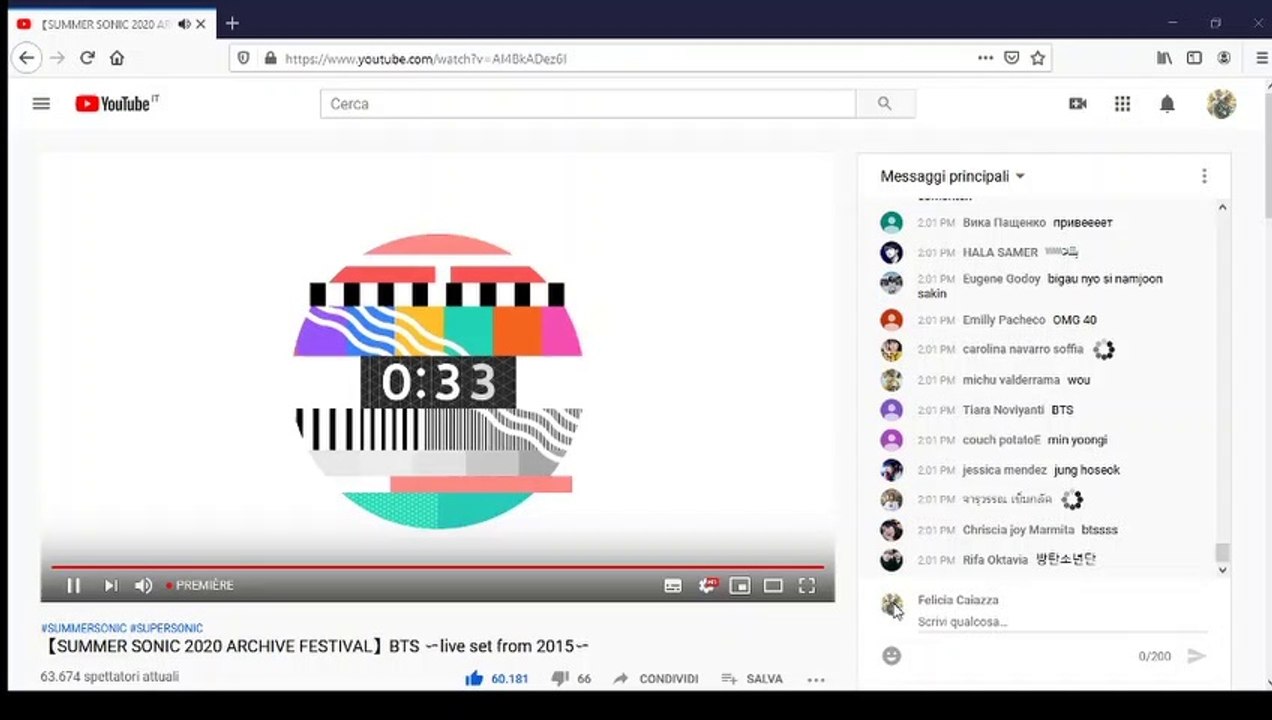
Task: Open page actions three dots in address bar
Action: tap(986, 58)
